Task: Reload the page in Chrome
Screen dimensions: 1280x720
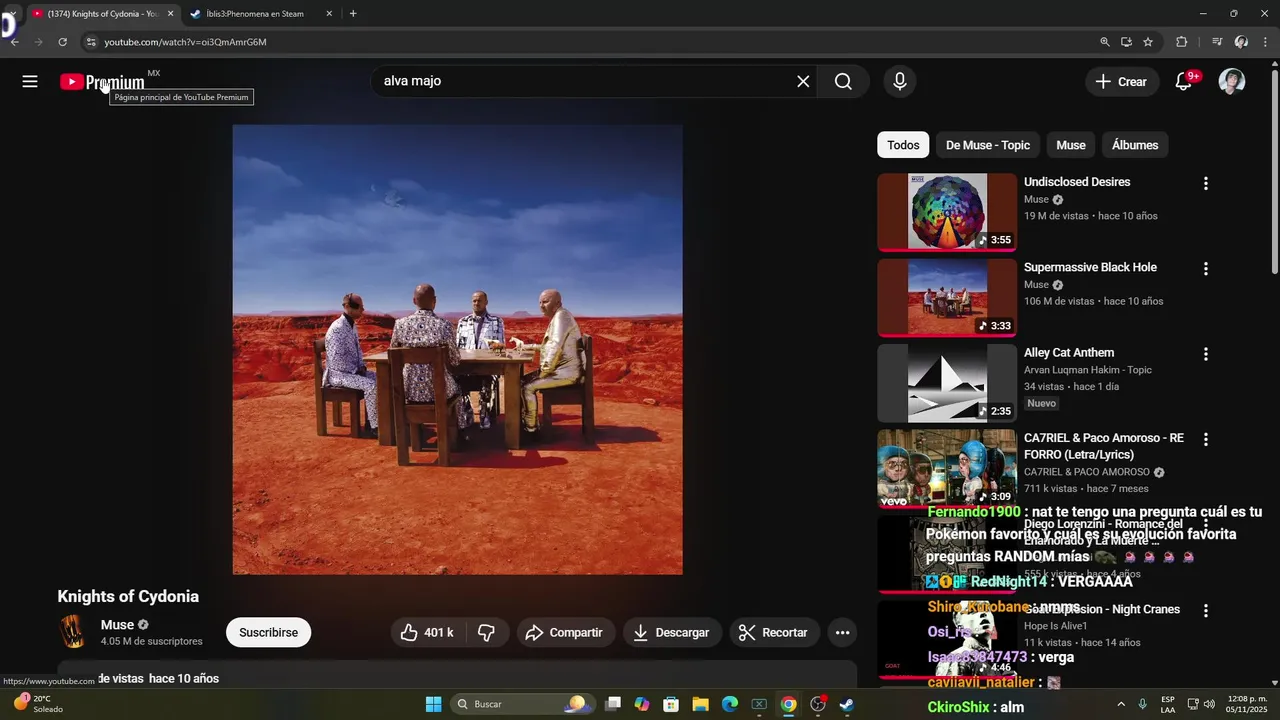Action: coord(62,42)
